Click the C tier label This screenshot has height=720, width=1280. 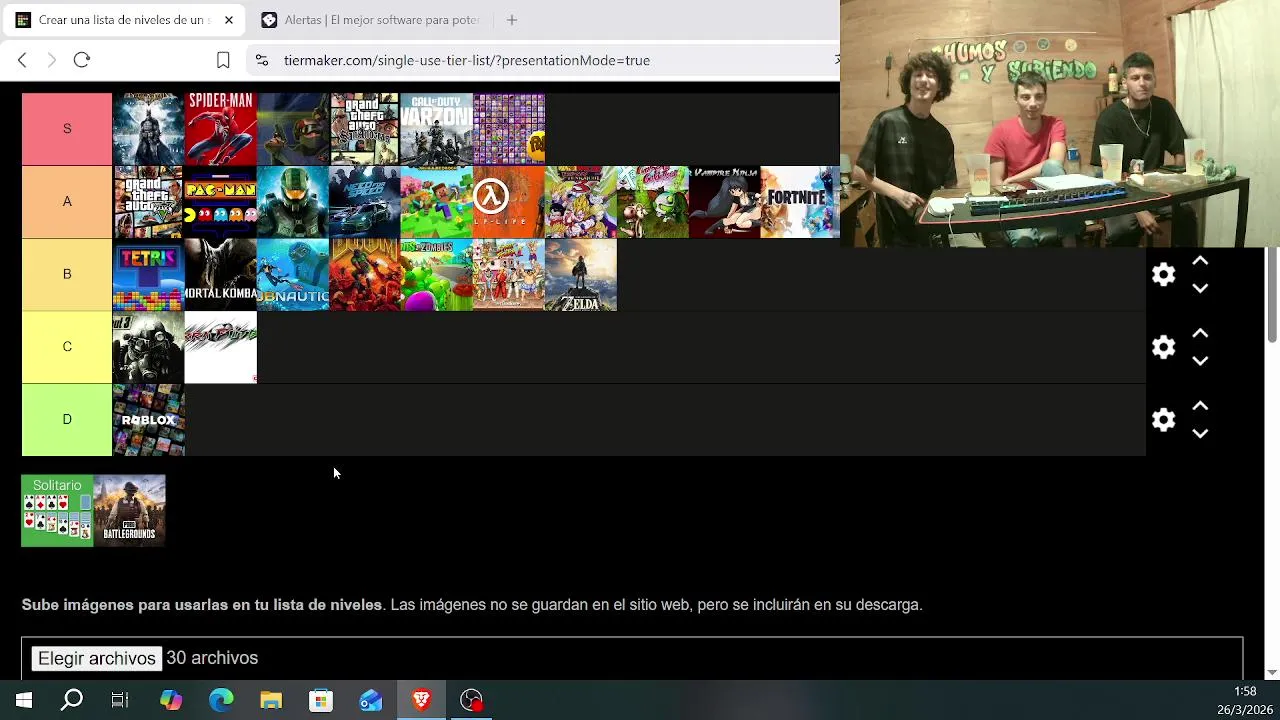click(x=67, y=347)
